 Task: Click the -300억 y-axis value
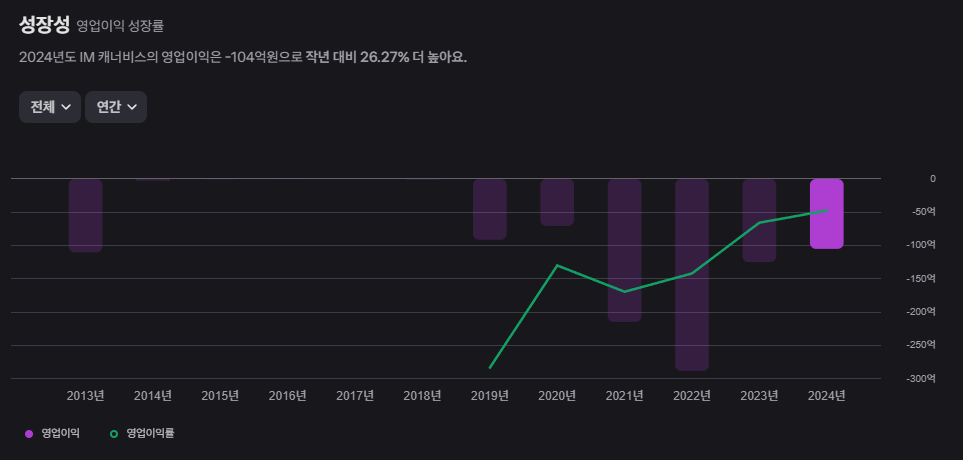tap(922, 378)
